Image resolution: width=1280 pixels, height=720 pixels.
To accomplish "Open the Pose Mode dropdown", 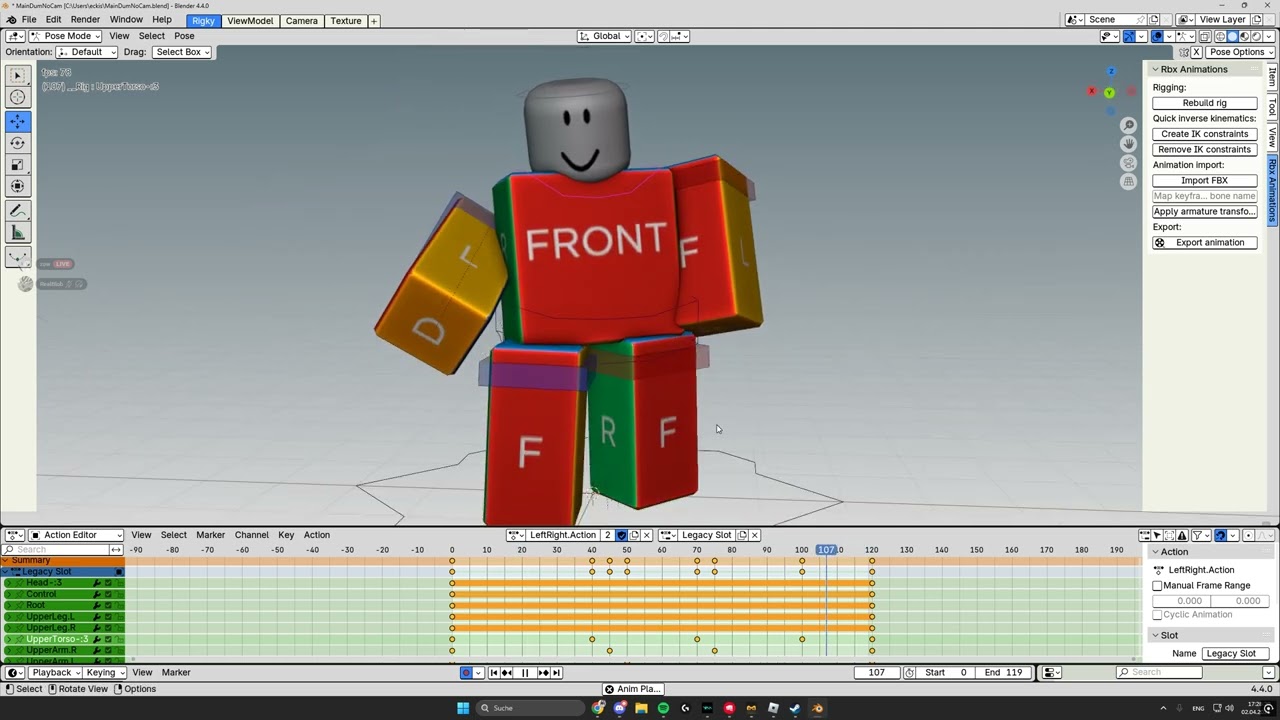I will click(x=65, y=36).
